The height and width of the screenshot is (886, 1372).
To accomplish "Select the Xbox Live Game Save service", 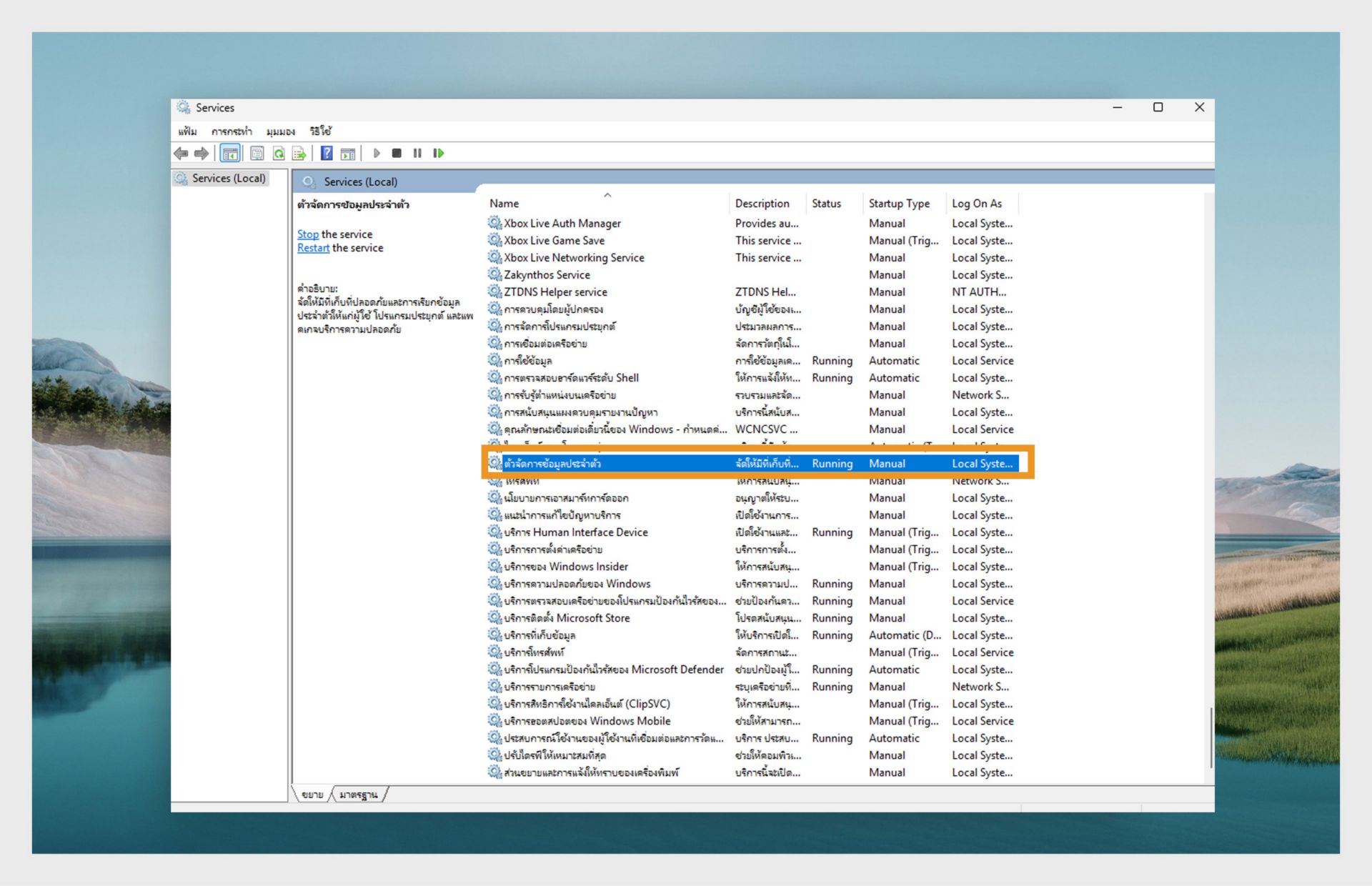I will pyautogui.click(x=554, y=241).
